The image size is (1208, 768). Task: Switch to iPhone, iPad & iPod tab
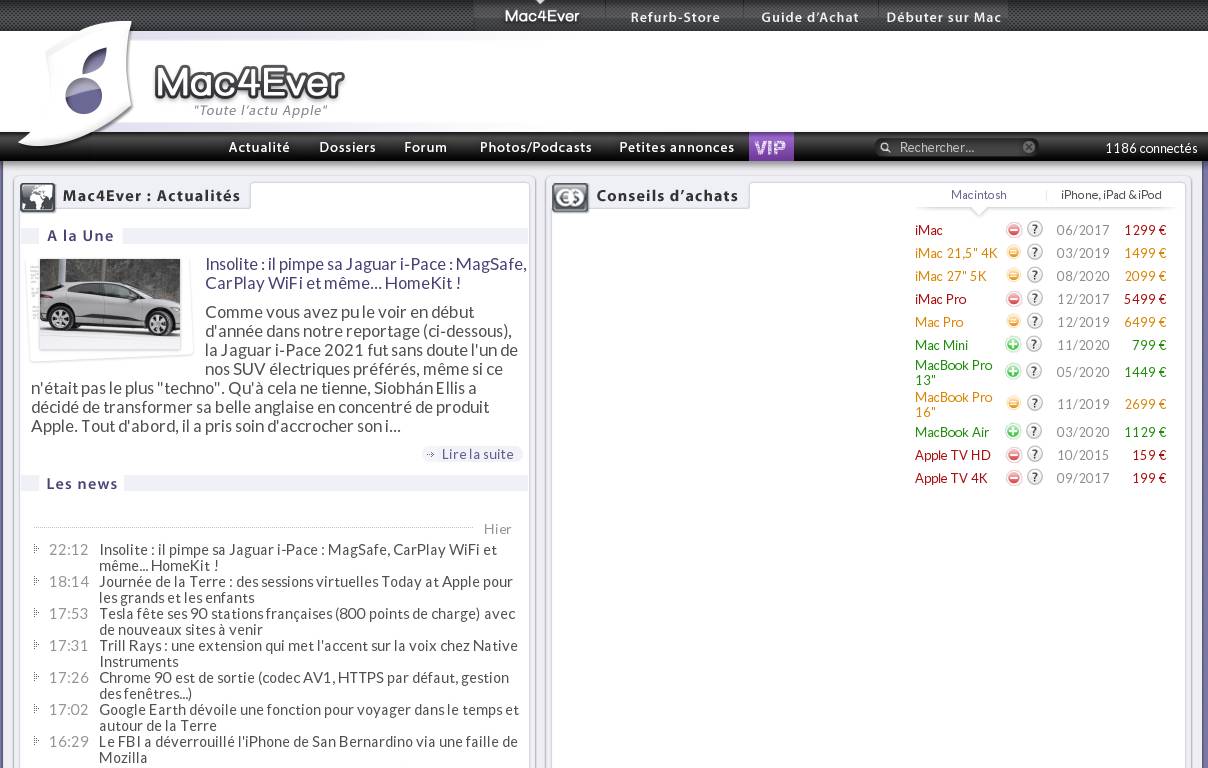click(1111, 195)
